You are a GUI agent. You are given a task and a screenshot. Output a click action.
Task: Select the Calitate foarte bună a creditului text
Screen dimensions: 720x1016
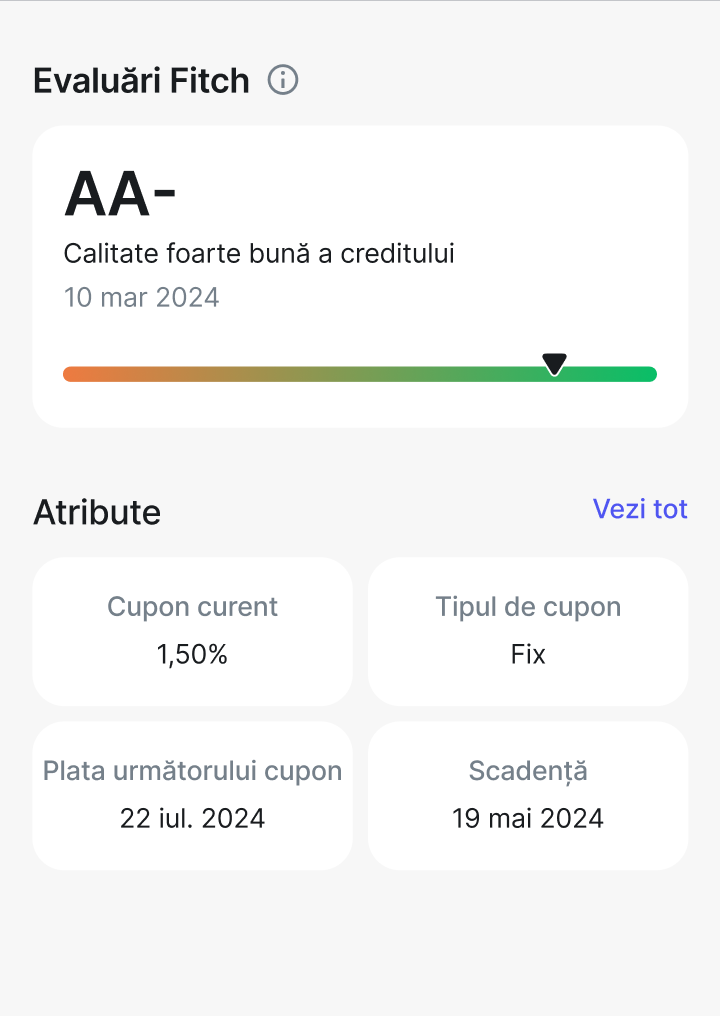(x=259, y=254)
